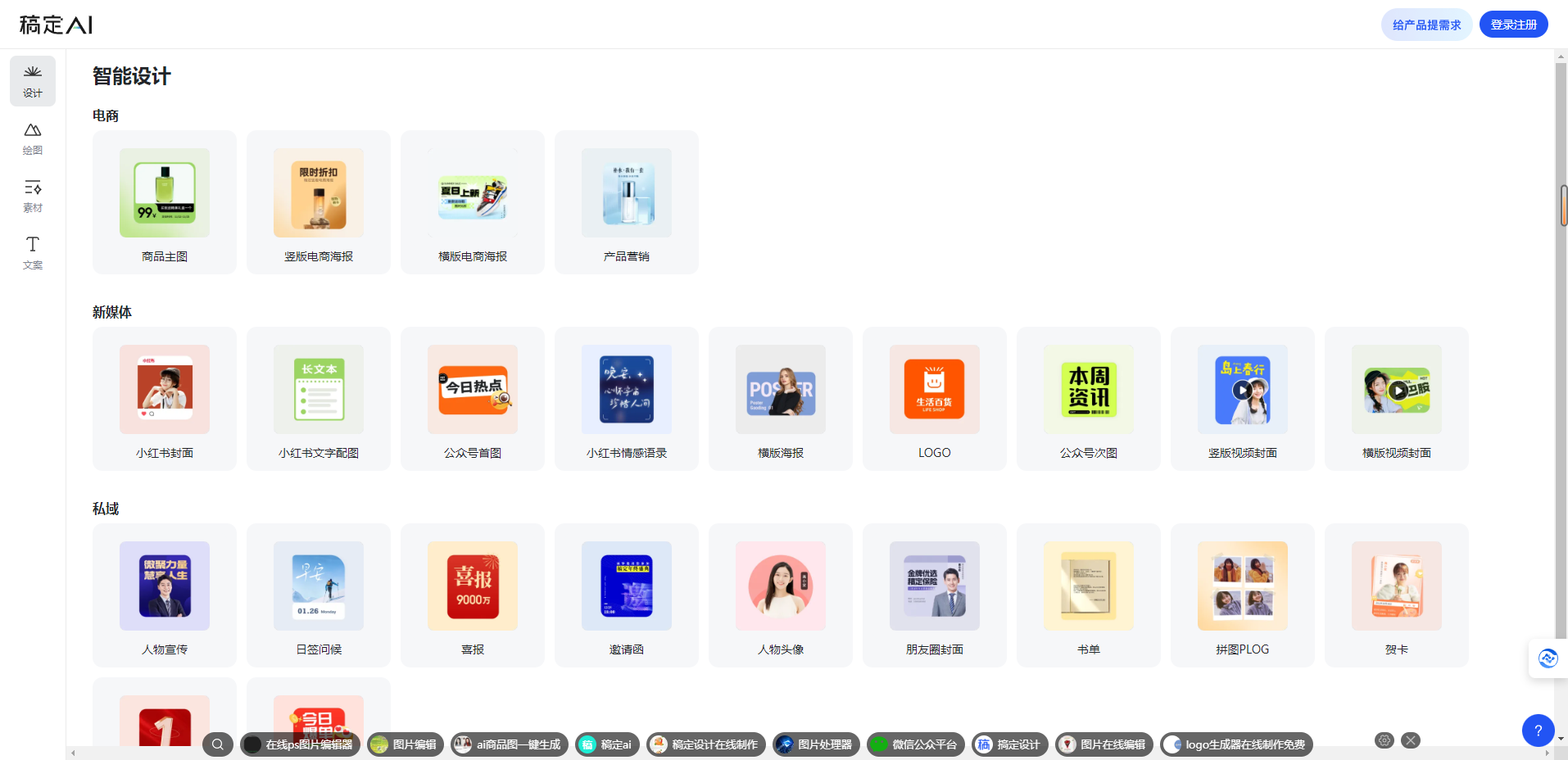Click the blue share icon on the right edge
Screen dimensions: 1568x760
tap(1548, 658)
